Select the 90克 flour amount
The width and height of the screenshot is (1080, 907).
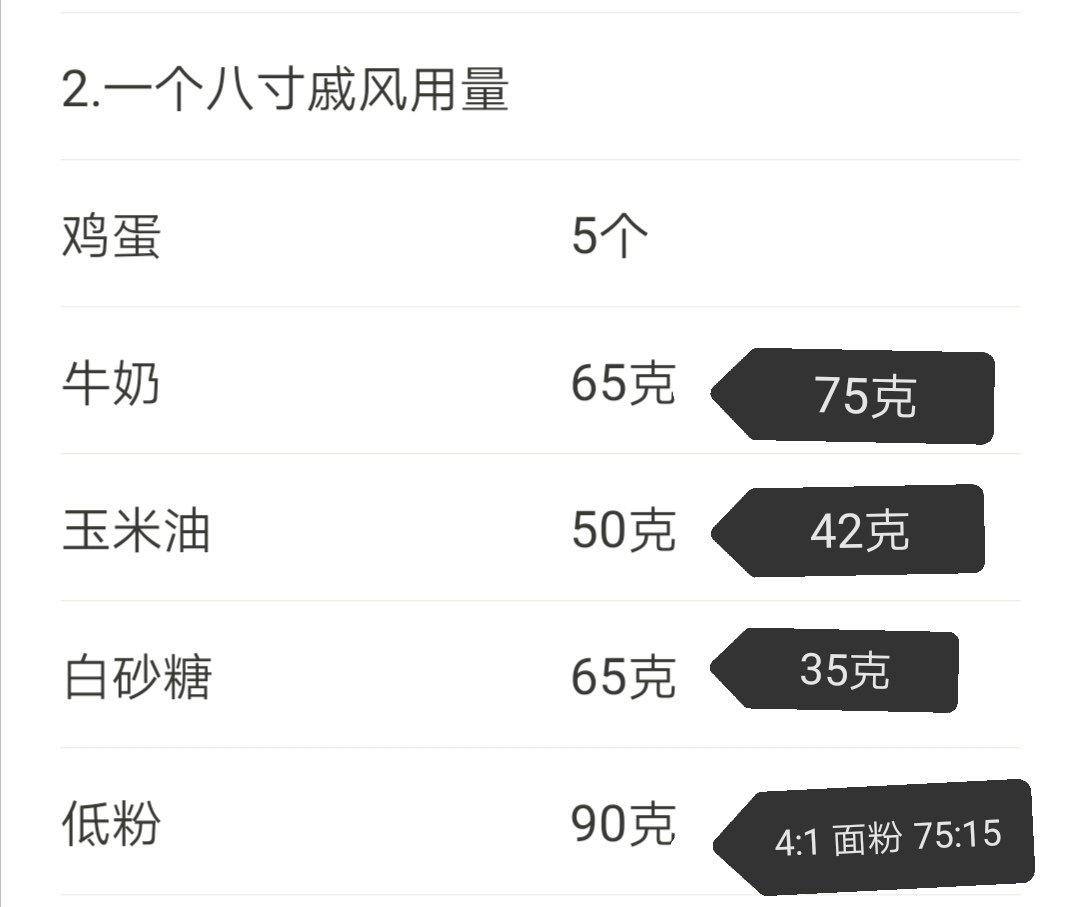pyautogui.click(x=623, y=824)
